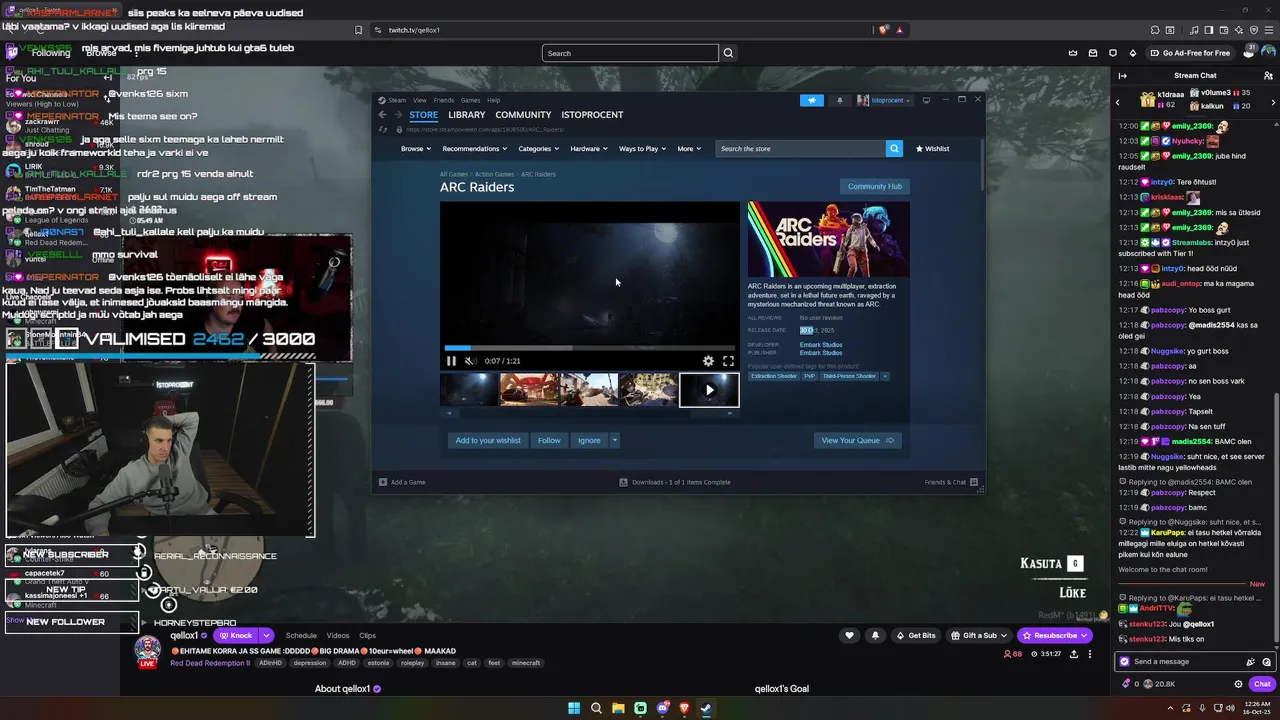Click the Community Hub button
The width and height of the screenshot is (1280, 720).
(x=874, y=186)
